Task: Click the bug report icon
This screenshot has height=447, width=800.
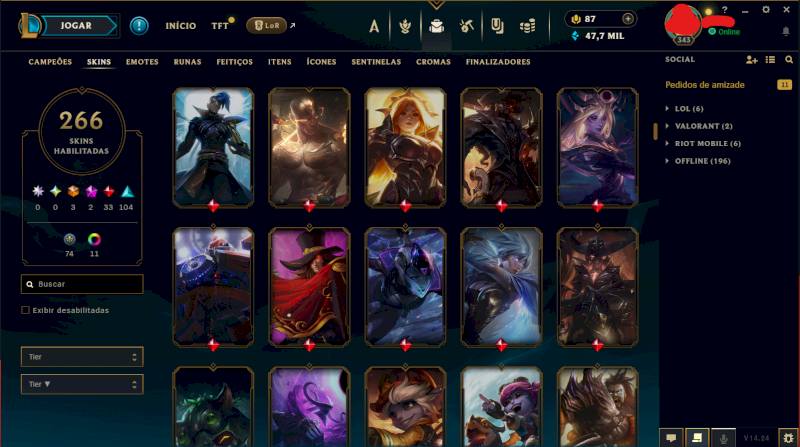Action: click(789, 438)
